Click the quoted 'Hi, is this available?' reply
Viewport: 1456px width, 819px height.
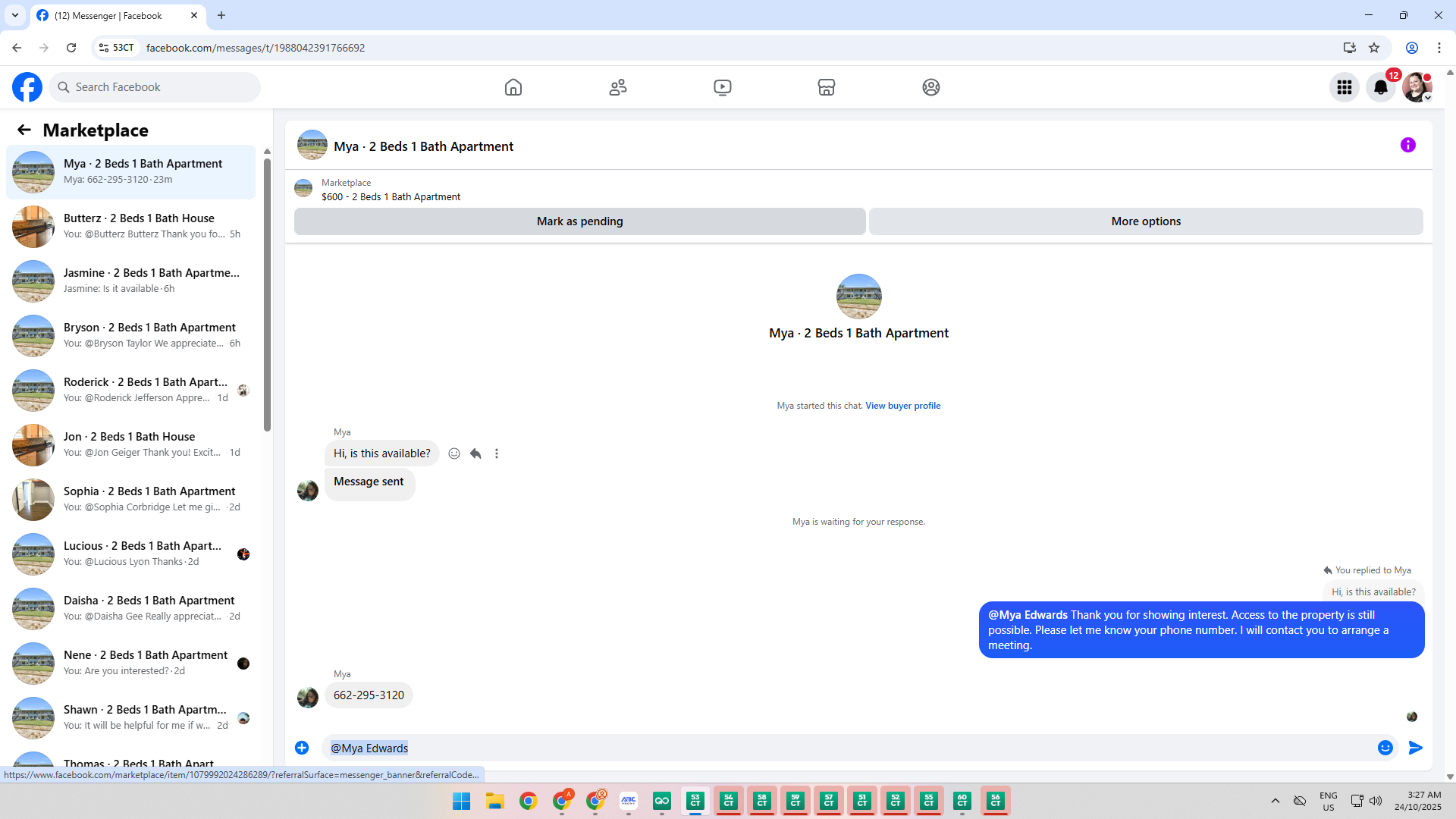(x=1373, y=592)
